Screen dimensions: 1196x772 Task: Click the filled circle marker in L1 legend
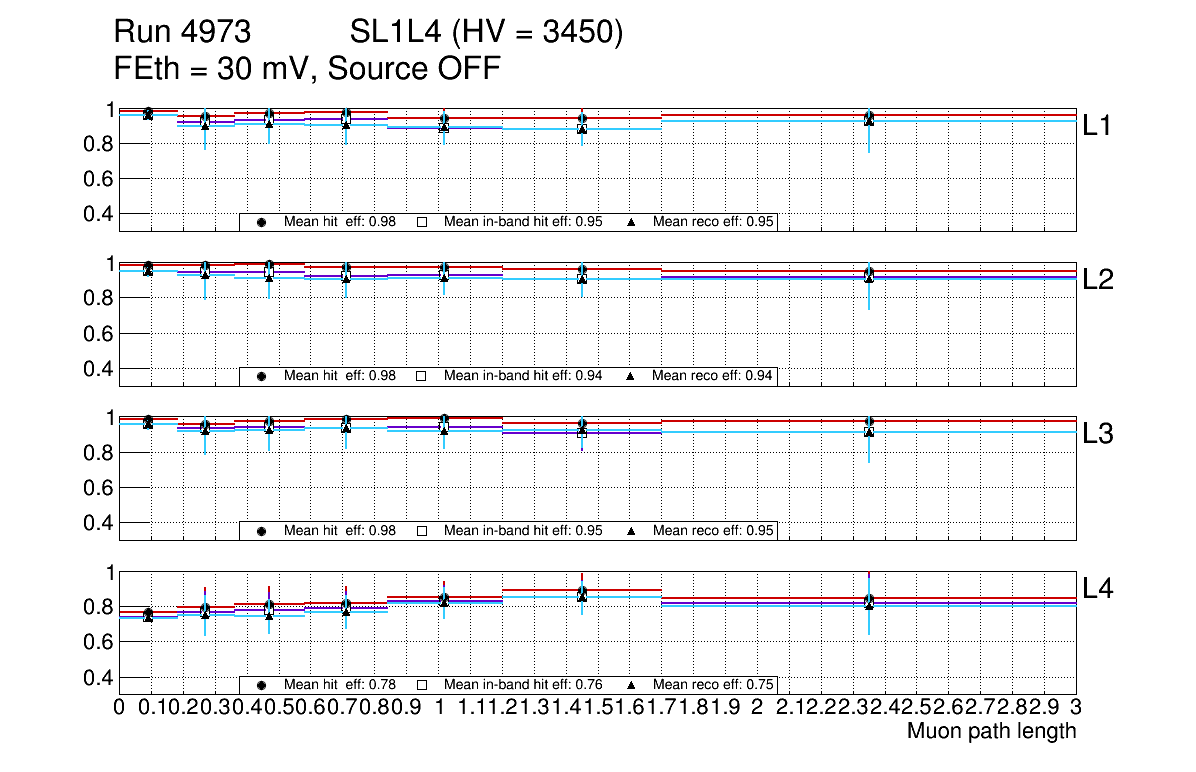pyautogui.click(x=261, y=222)
